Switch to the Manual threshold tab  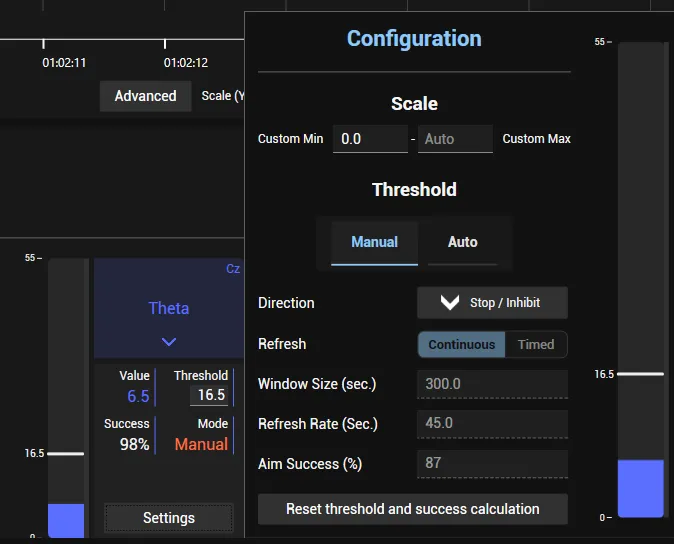click(x=374, y=243)
